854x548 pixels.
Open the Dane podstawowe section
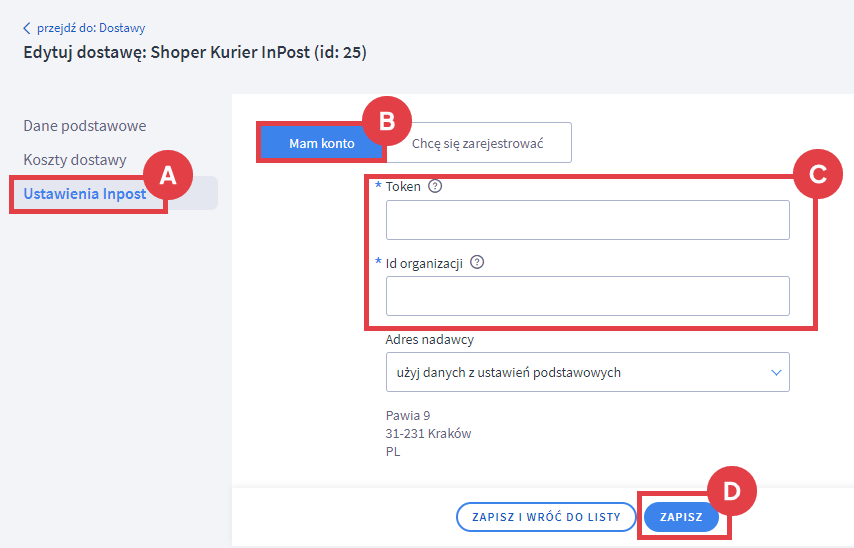(x=85, y=126)
